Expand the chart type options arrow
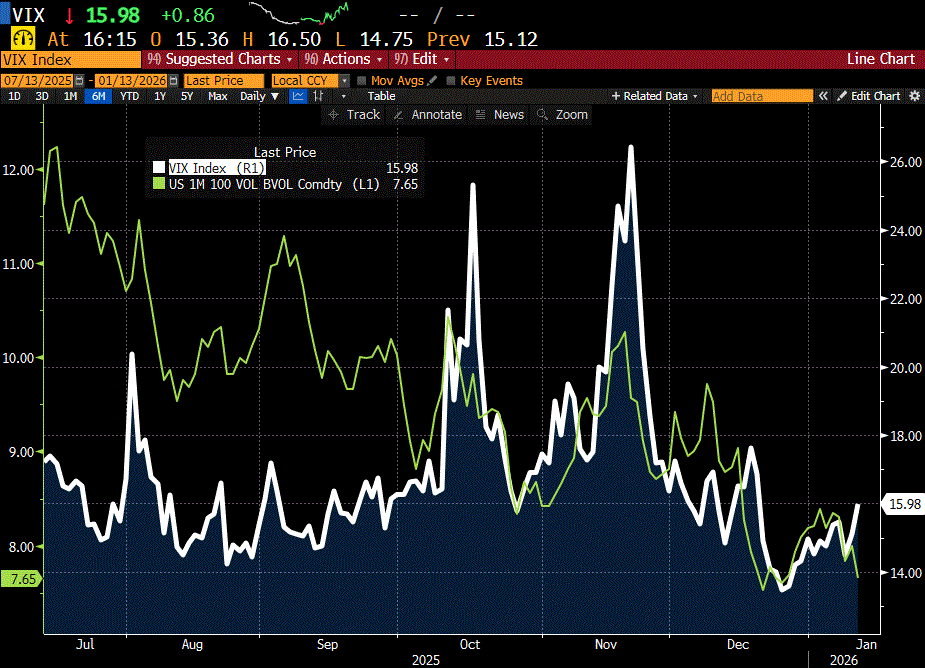 pos(343,96)
